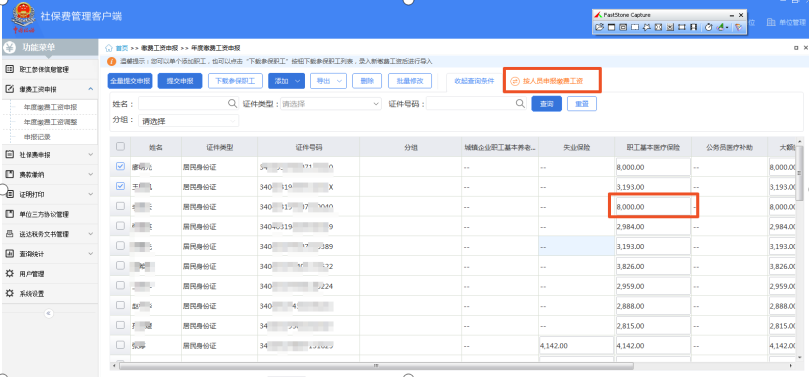Select FastStone Capture Fixed Region tool
Image resolution: width=809 pixels, height=377 pixels.
coord(682,27)
